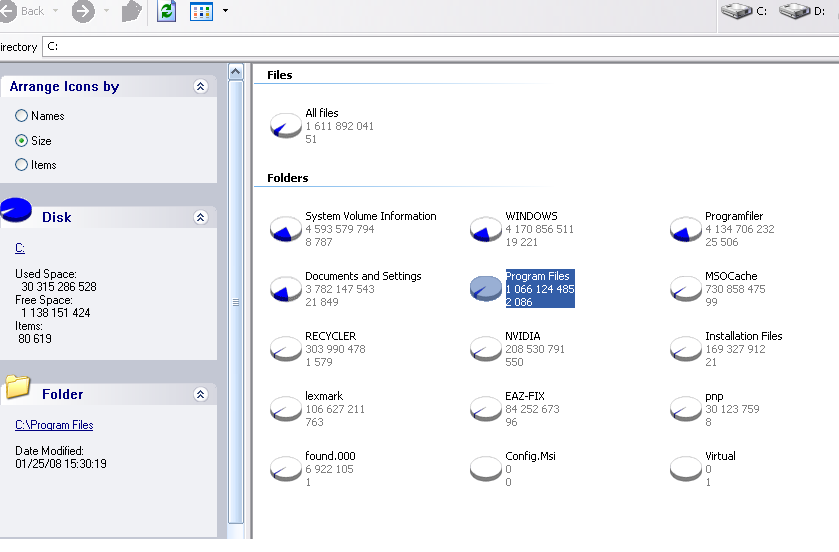Image resolution: width=839 pixels, height=552 pixels.
Task: Select the "Installation Files" folder name
Action: coord(744,336)
